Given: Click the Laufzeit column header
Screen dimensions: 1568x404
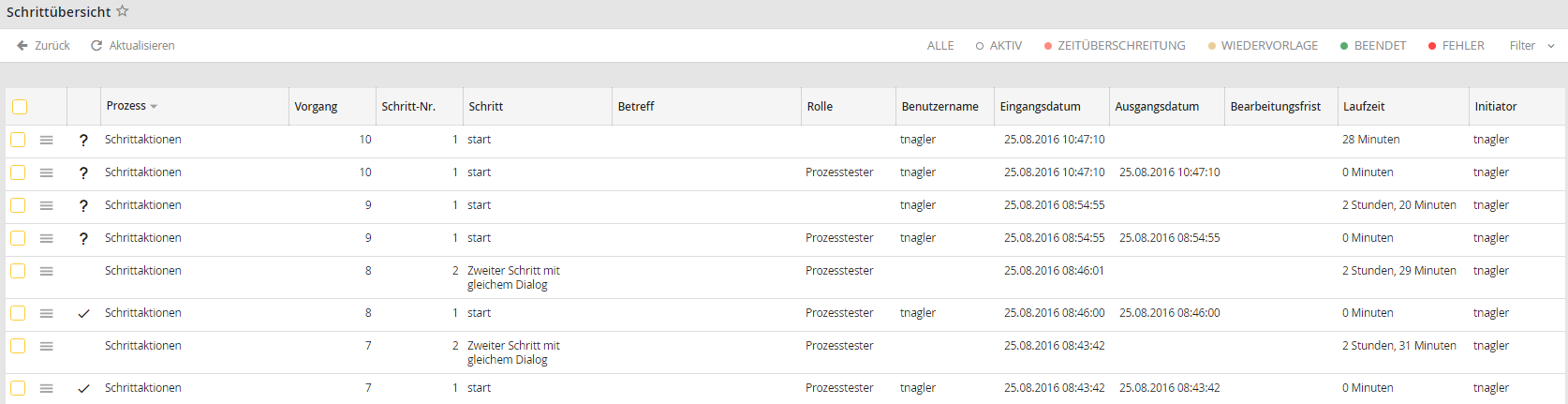Looking at the screenshot, I should tap(1364, 107).
